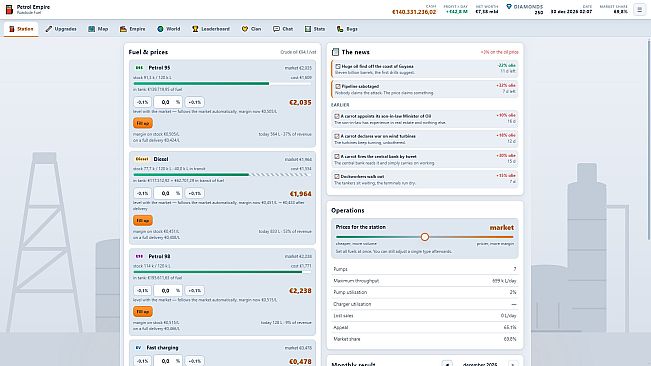Screen dimensions: 651x366
Task: Open the Station tab
Action: 21,29
